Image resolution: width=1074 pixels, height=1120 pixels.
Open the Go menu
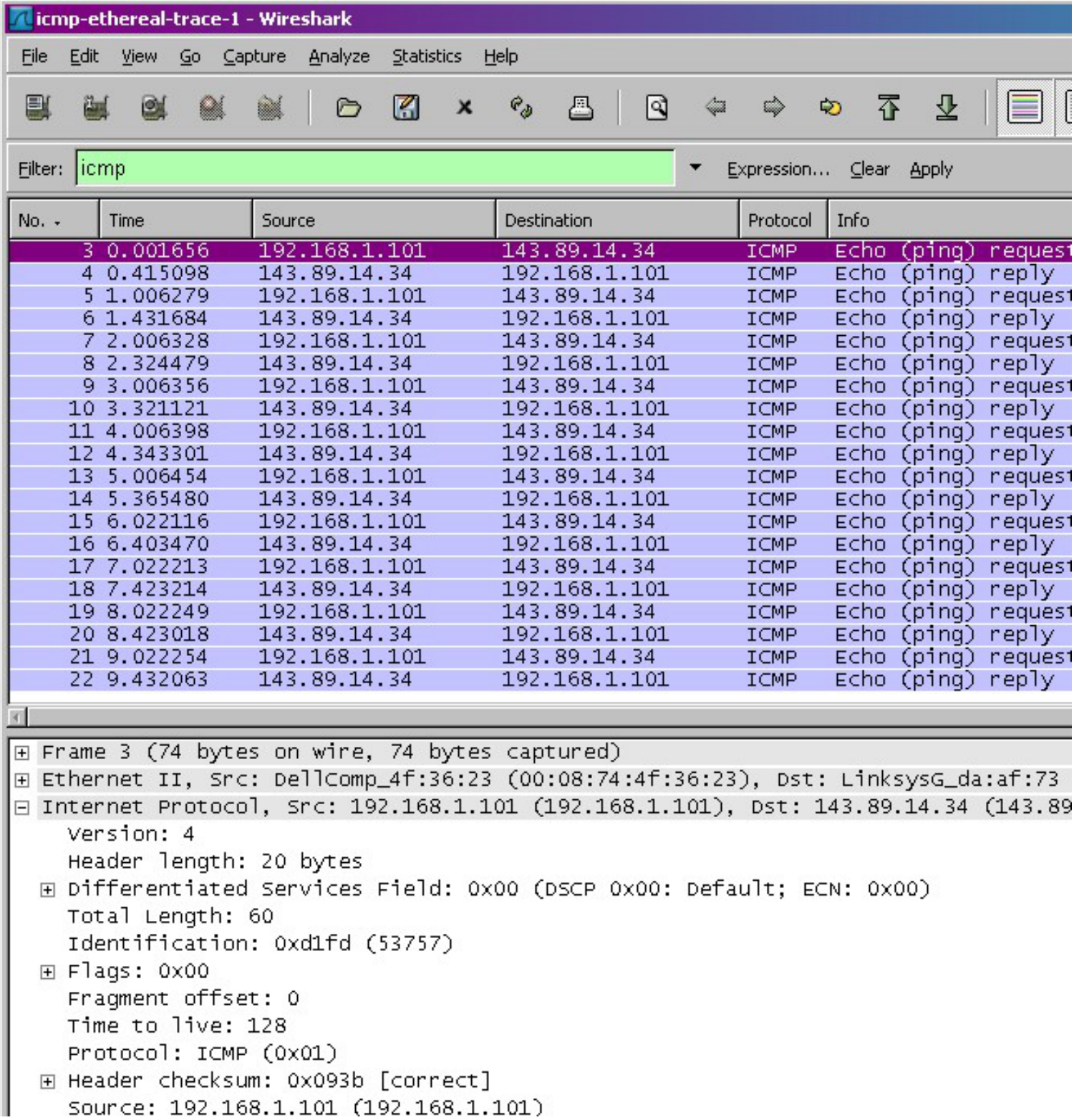click(190, 56)
